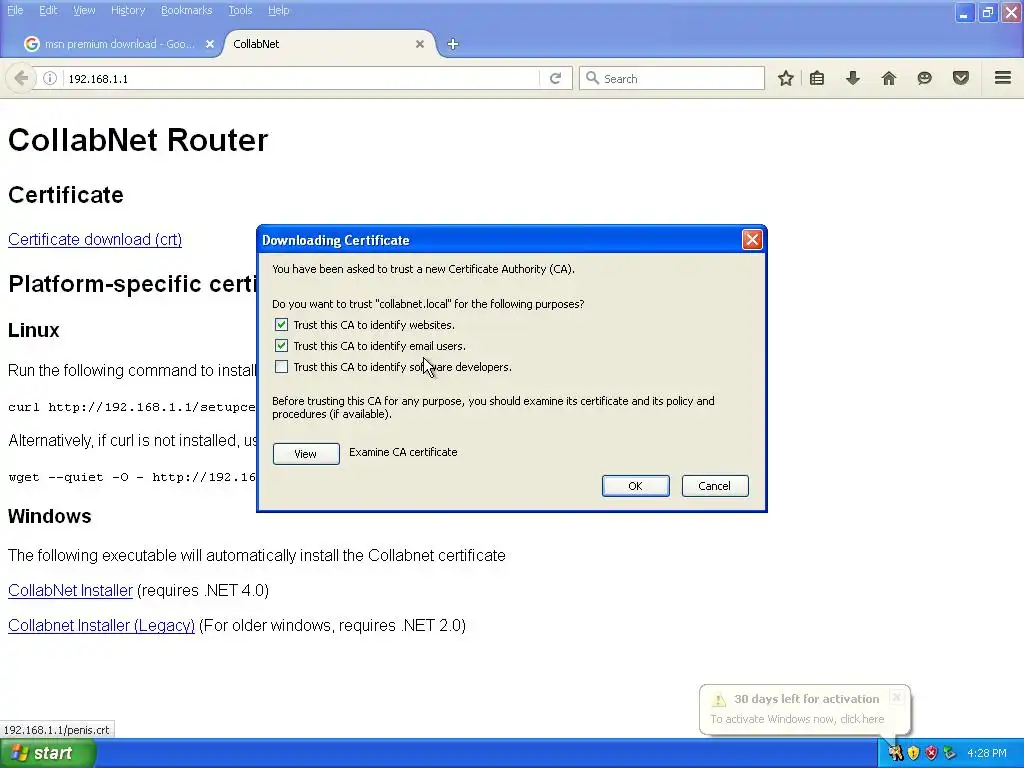Close the msn premium download tab
The height and width of the screenshot is (768, 1024).
(210, 44)
